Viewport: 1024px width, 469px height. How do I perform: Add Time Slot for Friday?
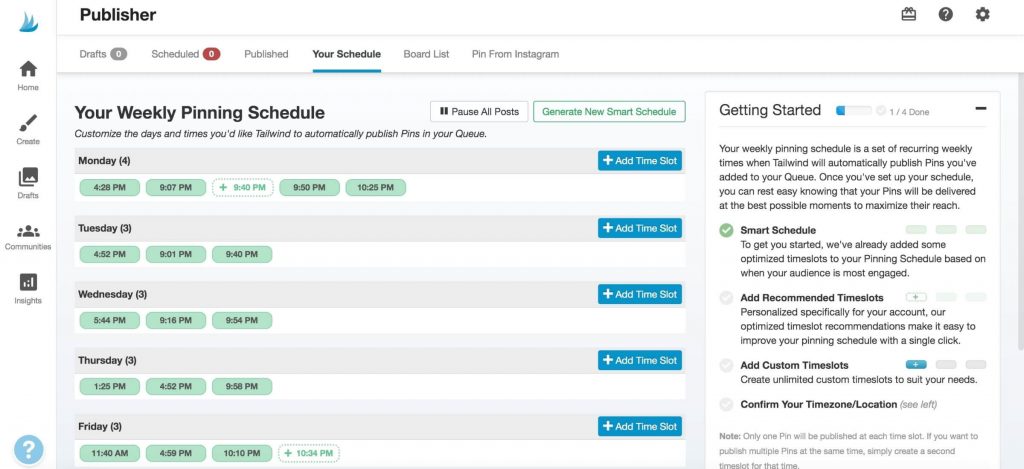640,426
